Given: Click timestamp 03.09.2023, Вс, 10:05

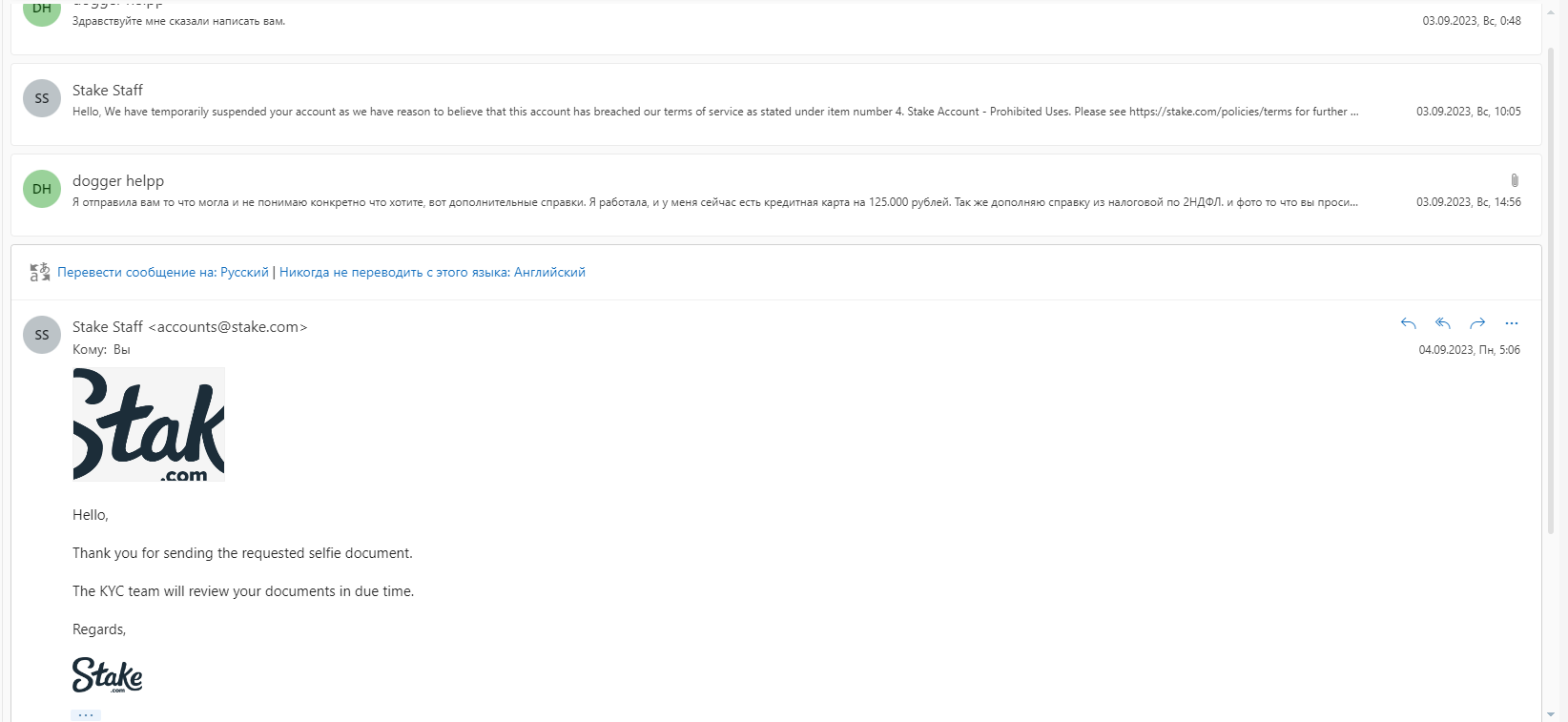Looking at the screenshot, I should [x=1469, y=112].
